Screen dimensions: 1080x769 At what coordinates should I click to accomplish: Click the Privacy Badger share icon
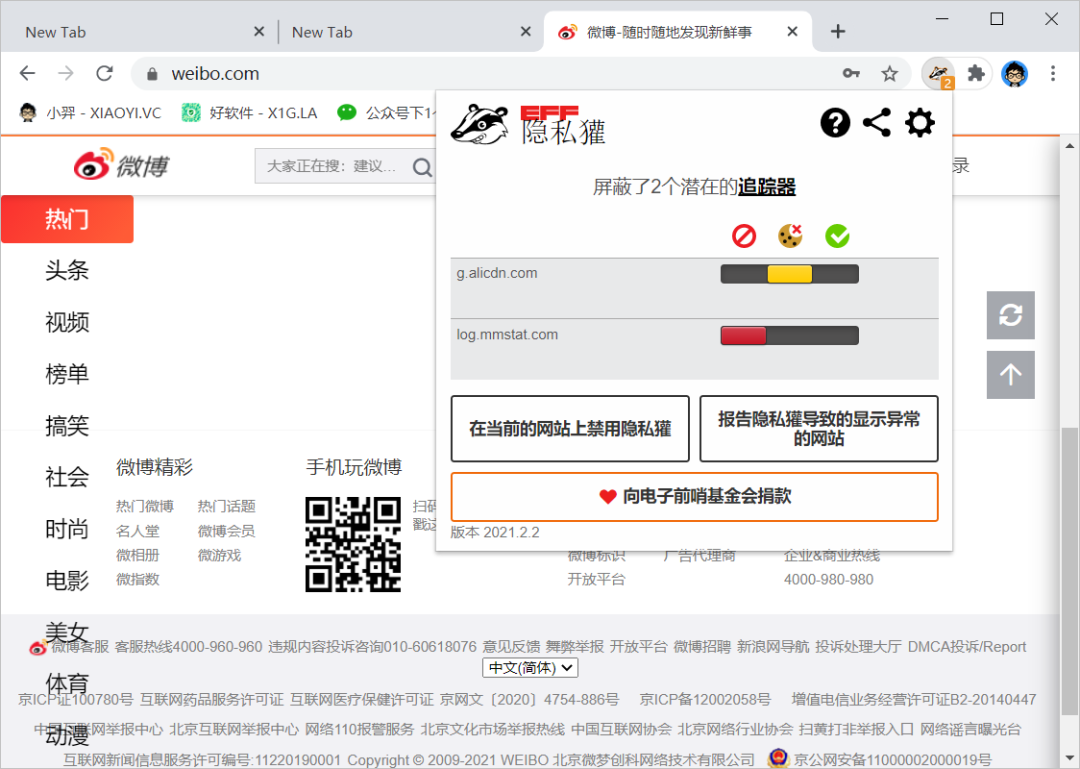click(877, 123)
